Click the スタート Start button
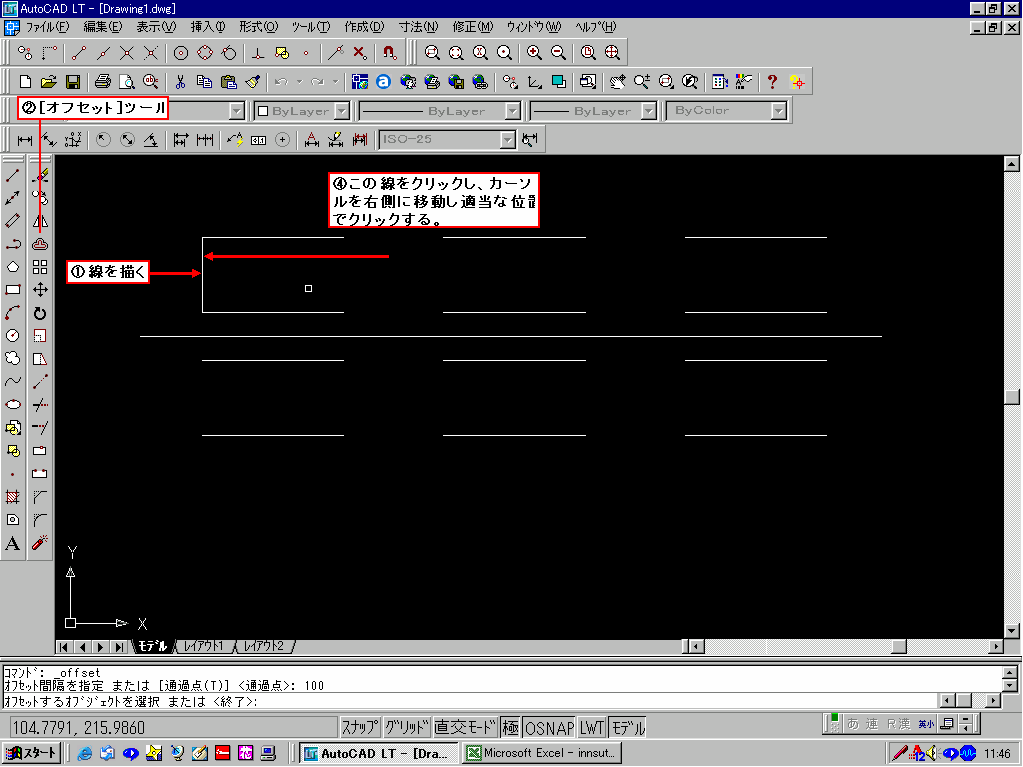This screenshot has height=767, width=1023. click(31, 753)
